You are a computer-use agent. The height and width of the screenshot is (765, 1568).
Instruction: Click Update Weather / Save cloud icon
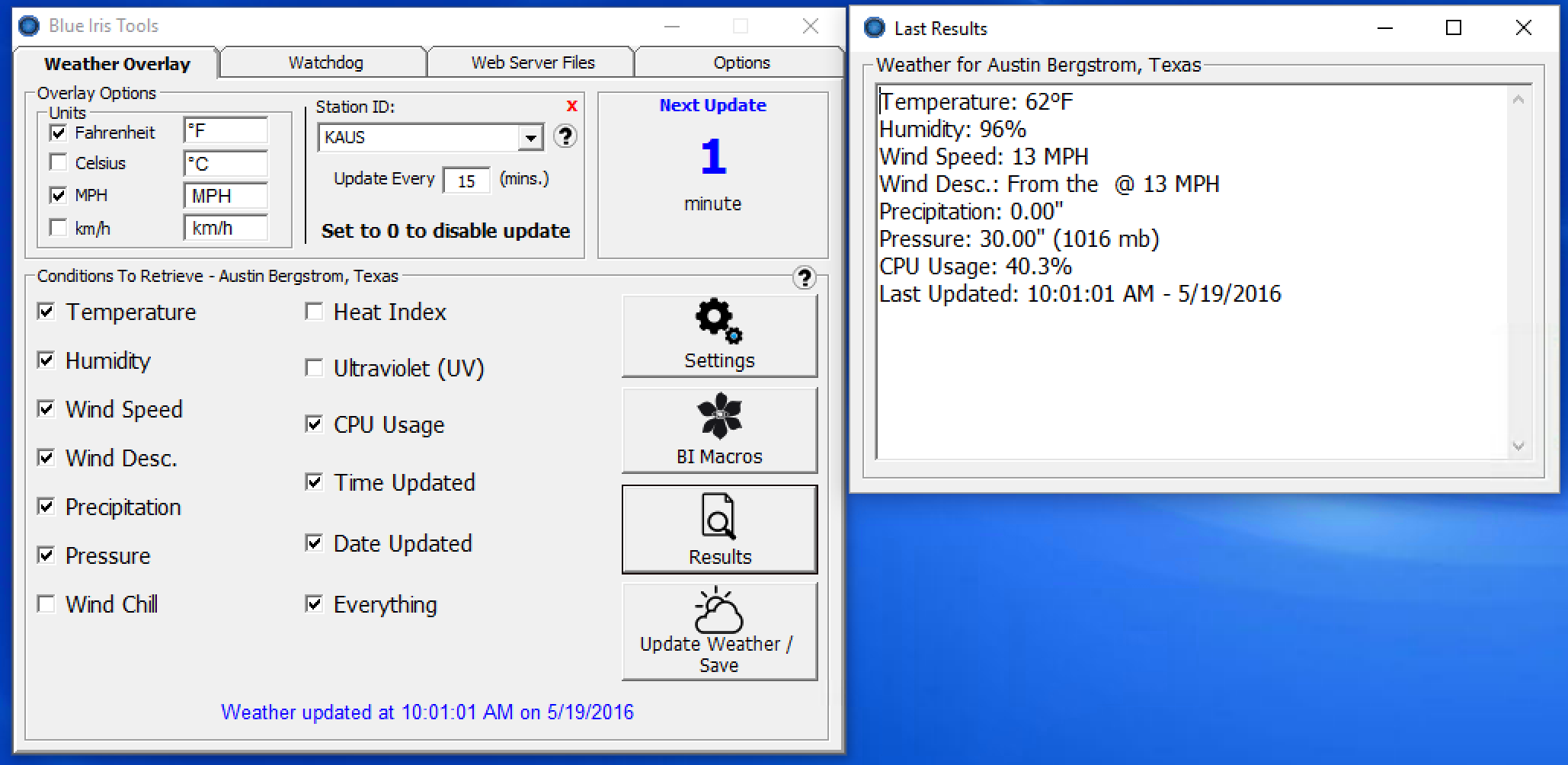[x=719, y=631]
